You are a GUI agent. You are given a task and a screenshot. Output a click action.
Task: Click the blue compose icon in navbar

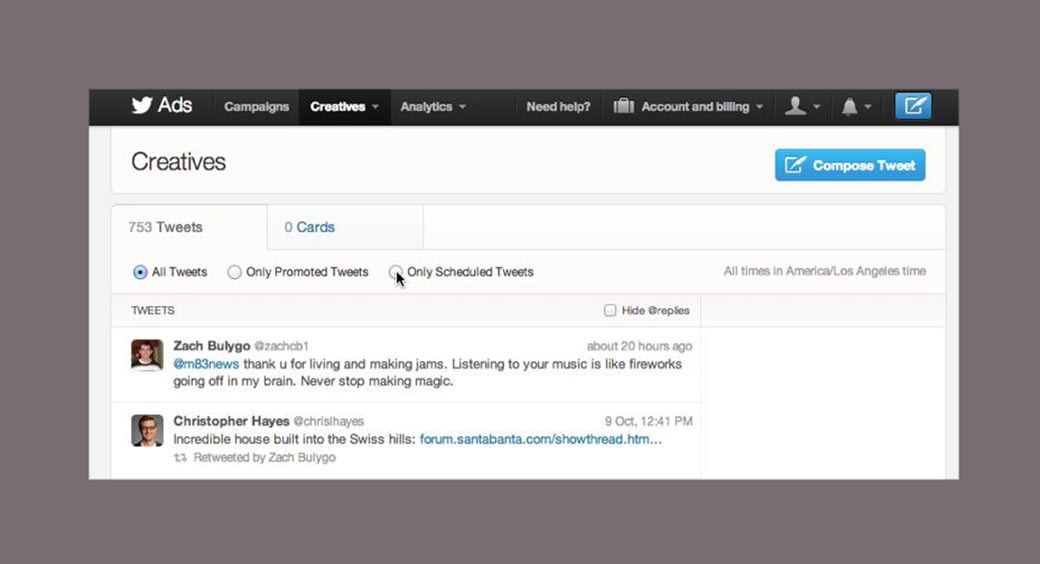(x=912, y=106)
